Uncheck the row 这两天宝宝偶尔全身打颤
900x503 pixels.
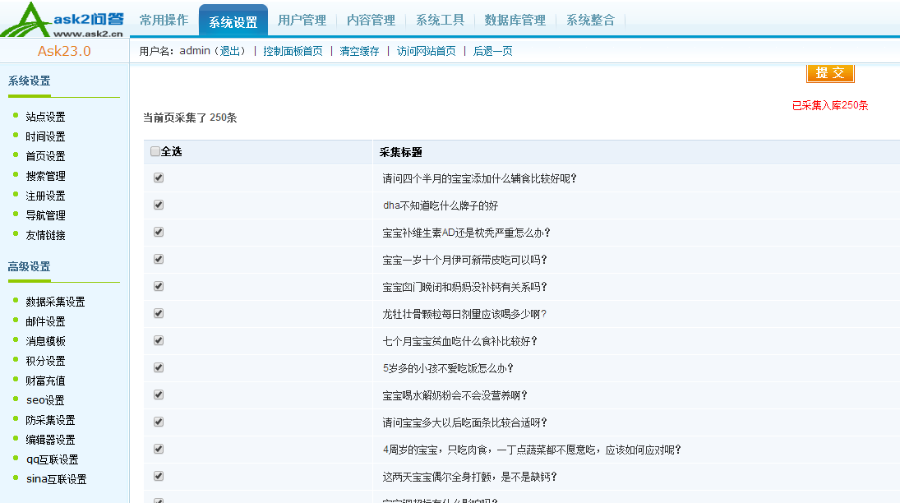tap(159, 476)
